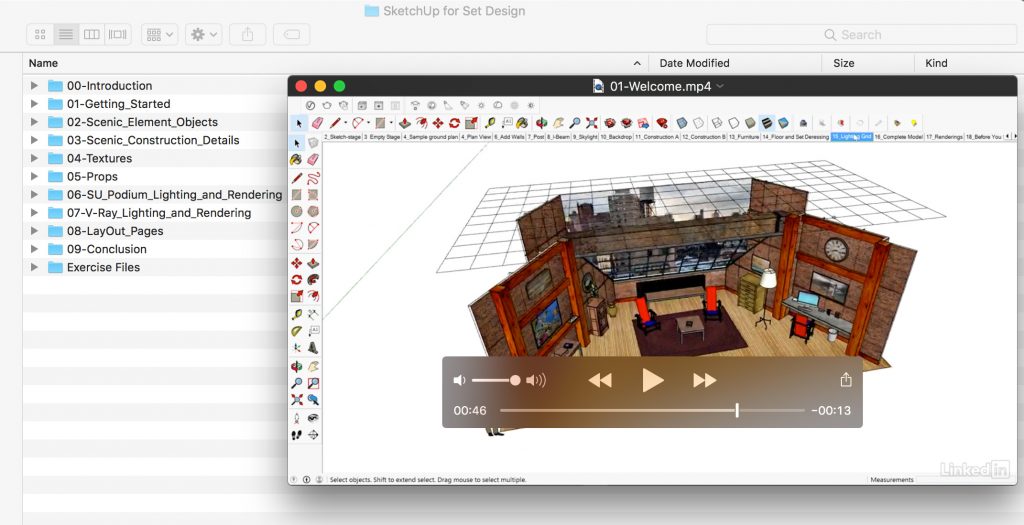1024x525 pixels.
Task: Switch Finder to icon view
Action: (40, 35)
